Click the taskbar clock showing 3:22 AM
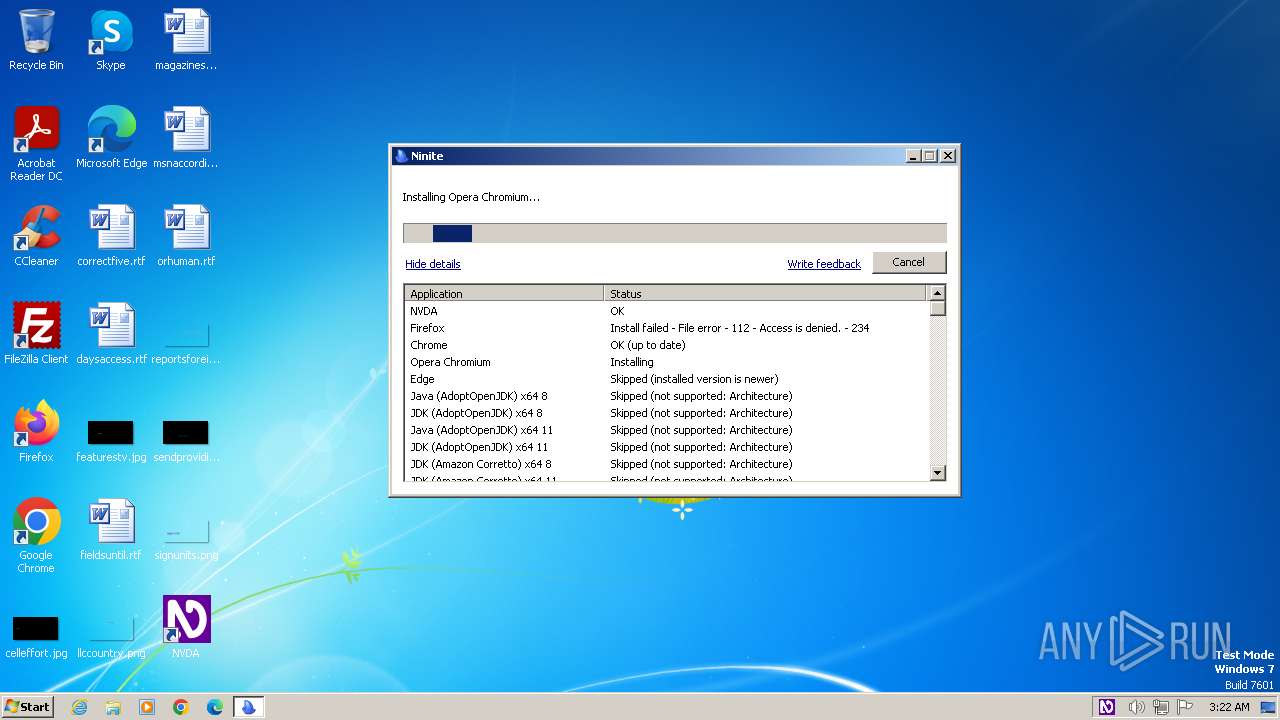The height and width of the screenshot is (720, 1280). (1229, 707)
